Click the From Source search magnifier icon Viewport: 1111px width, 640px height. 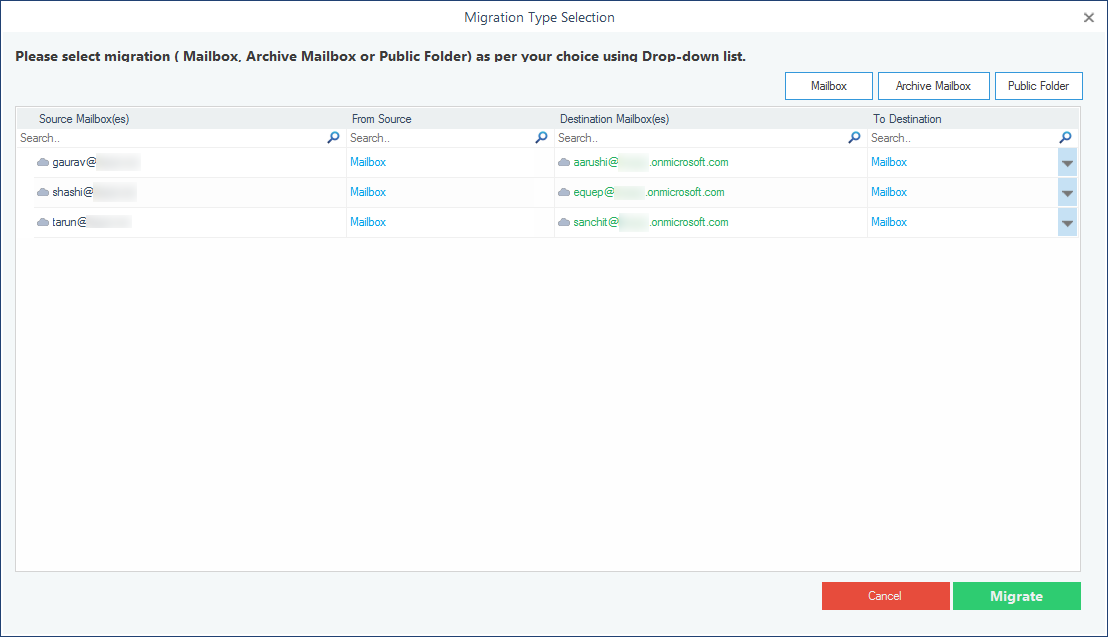pos(541,137)
